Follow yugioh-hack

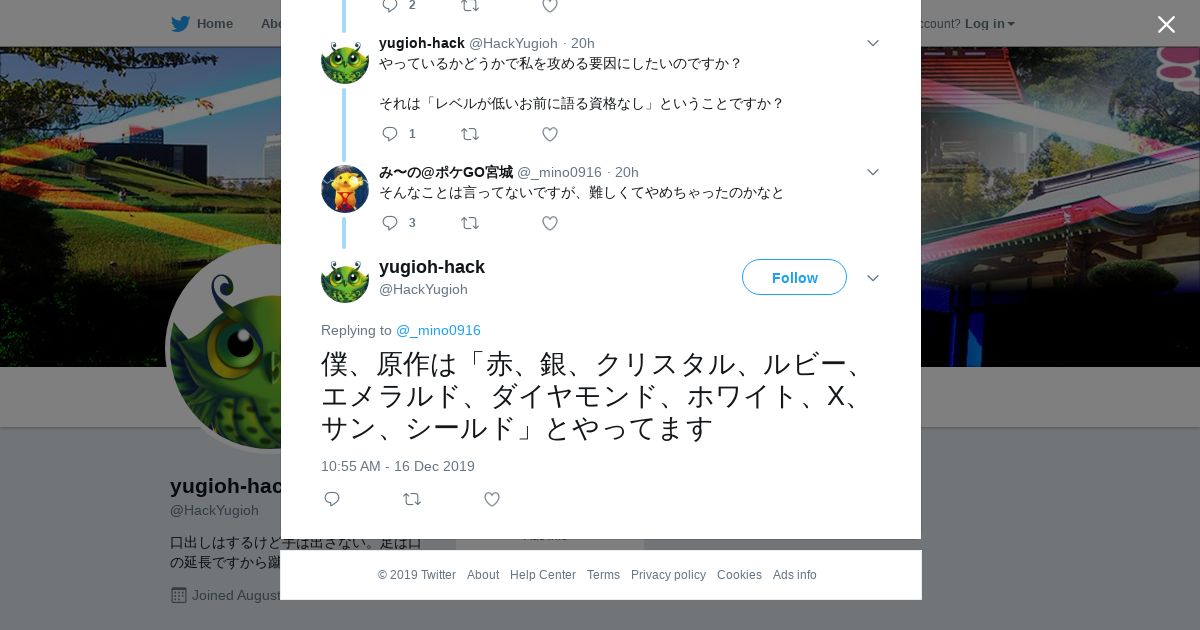pos(794,277)
